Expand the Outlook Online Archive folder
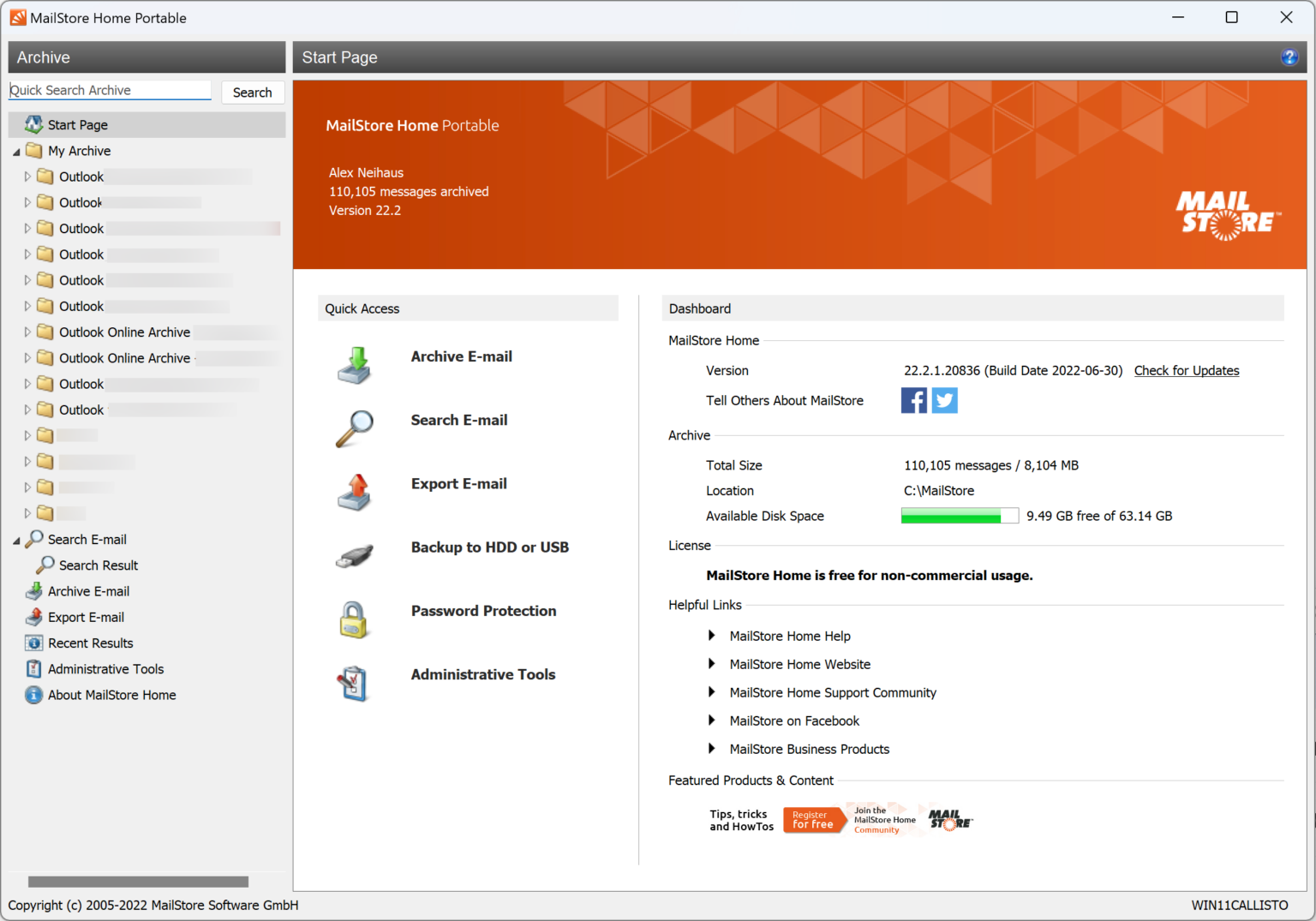Image resolution: width=1316 pixels, height=921 pixels. tap(27, 332)
